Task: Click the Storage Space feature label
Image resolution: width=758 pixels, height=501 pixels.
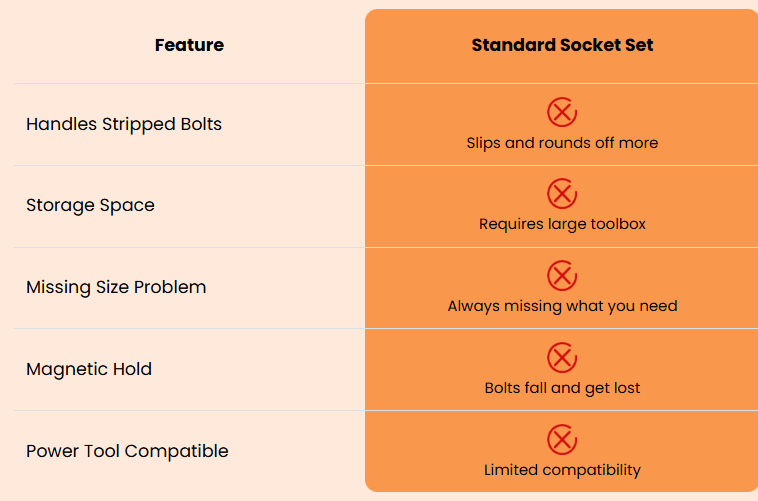Action: tap(90, 206)
